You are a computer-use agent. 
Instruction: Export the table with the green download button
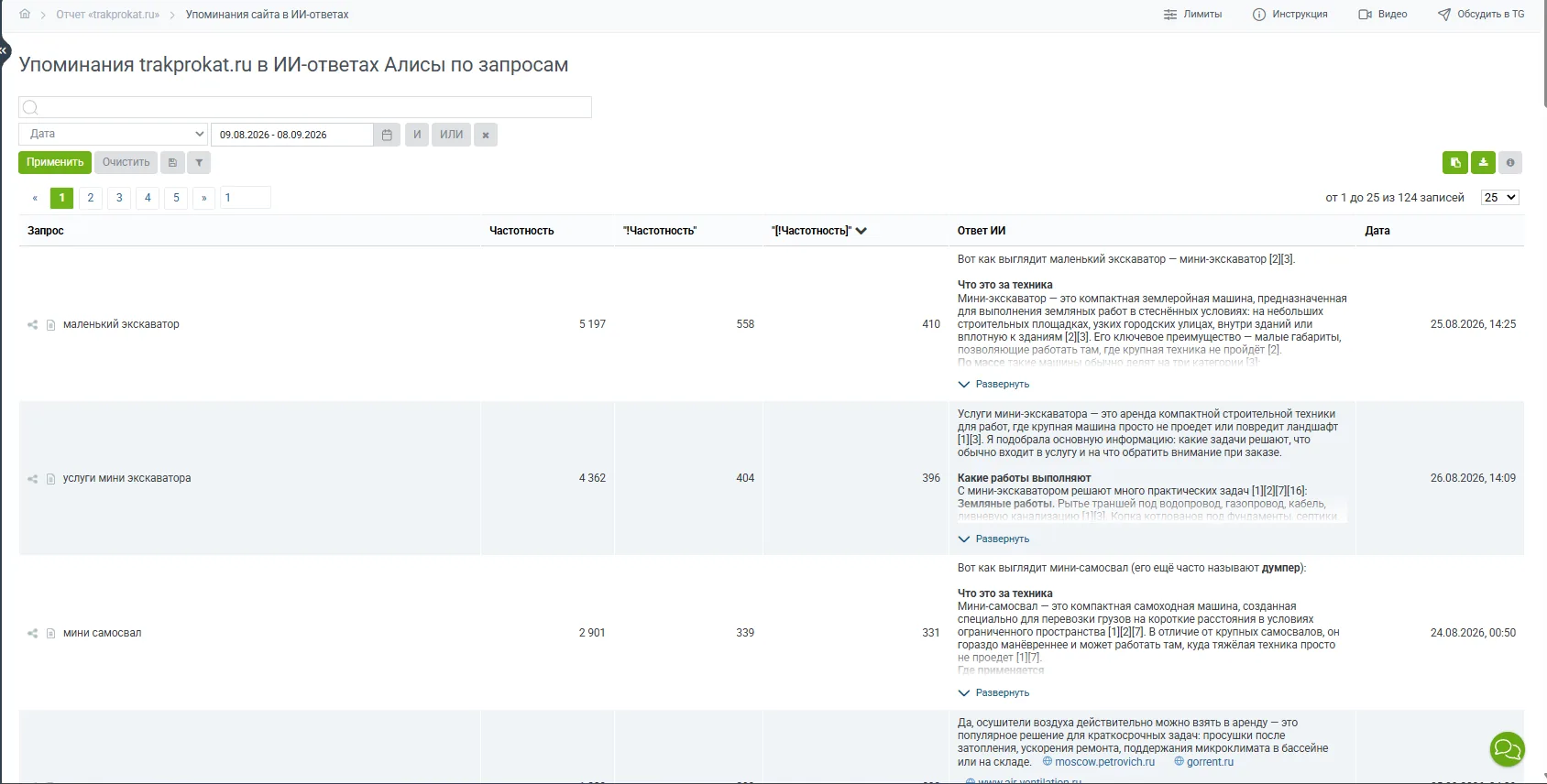pos(1483,162)
